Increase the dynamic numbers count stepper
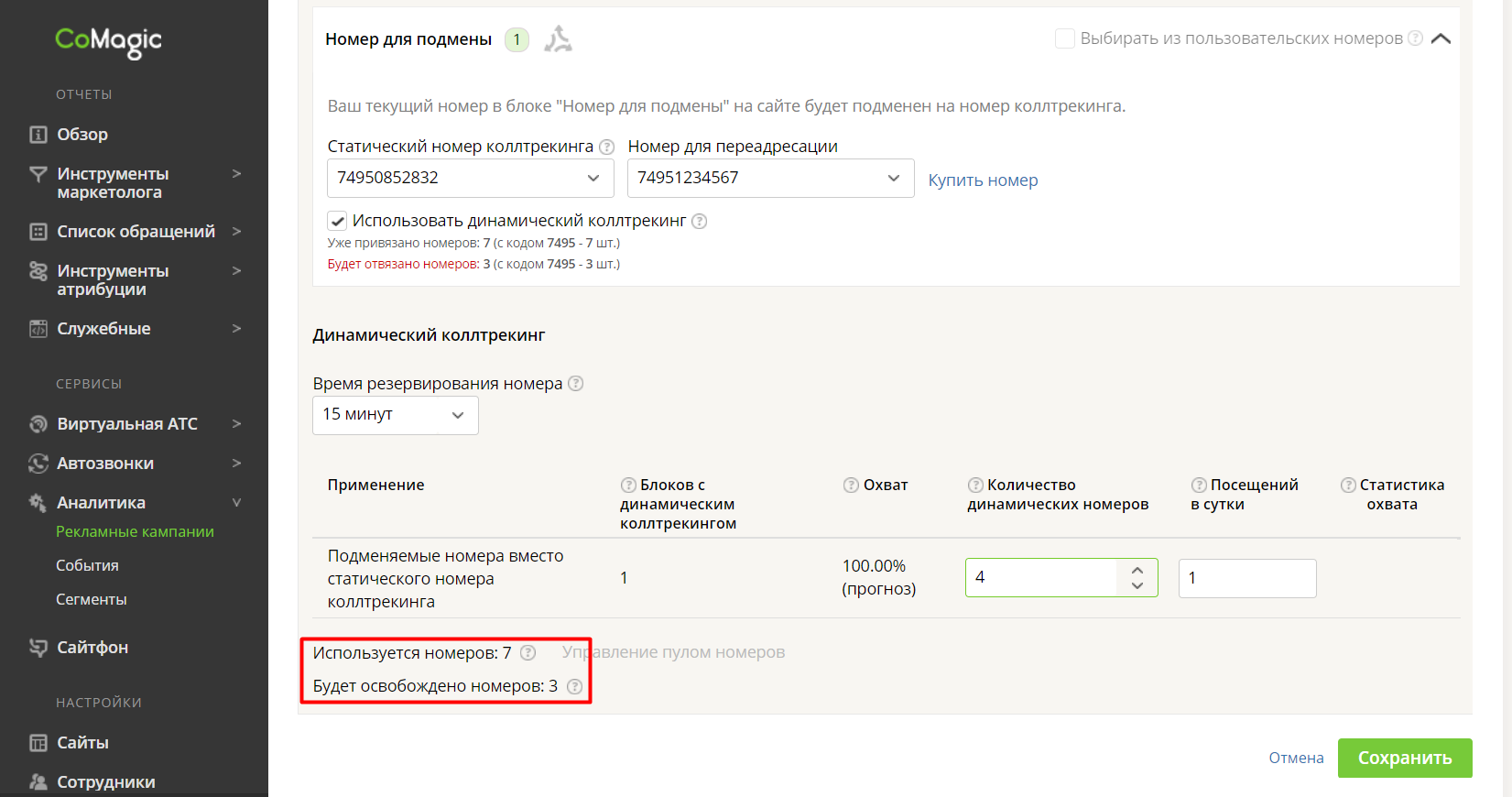Screen dimensions: 1512x797 point(1137,570)
